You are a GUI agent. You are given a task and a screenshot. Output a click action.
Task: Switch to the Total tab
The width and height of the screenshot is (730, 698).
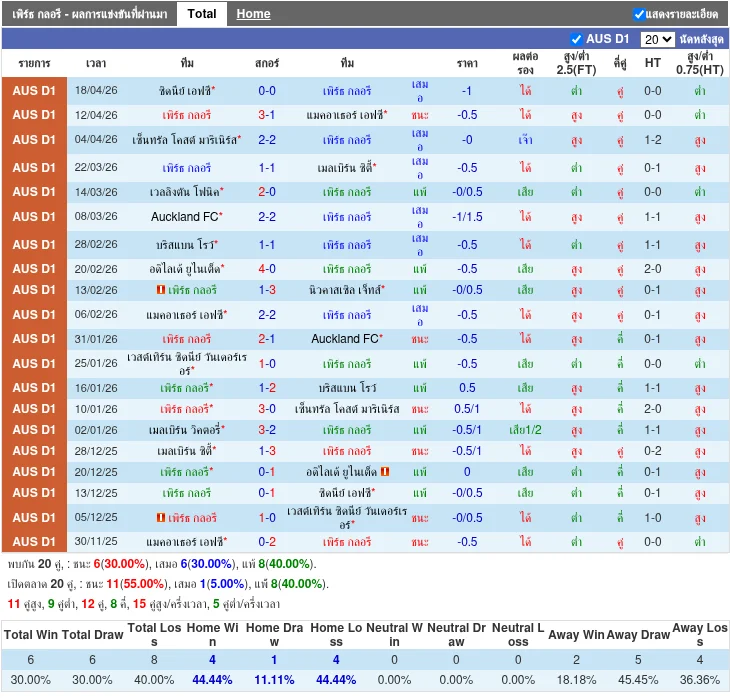click(x=202, y=14)
